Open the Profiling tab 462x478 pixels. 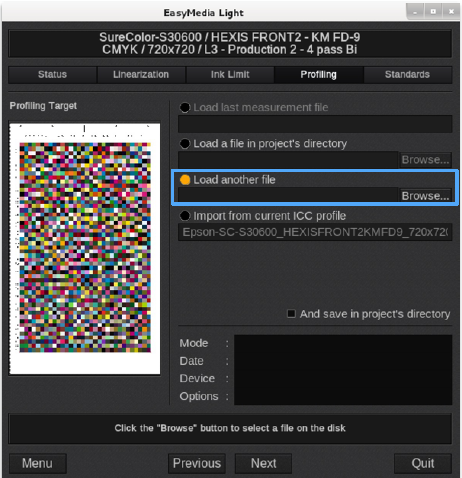319,74
